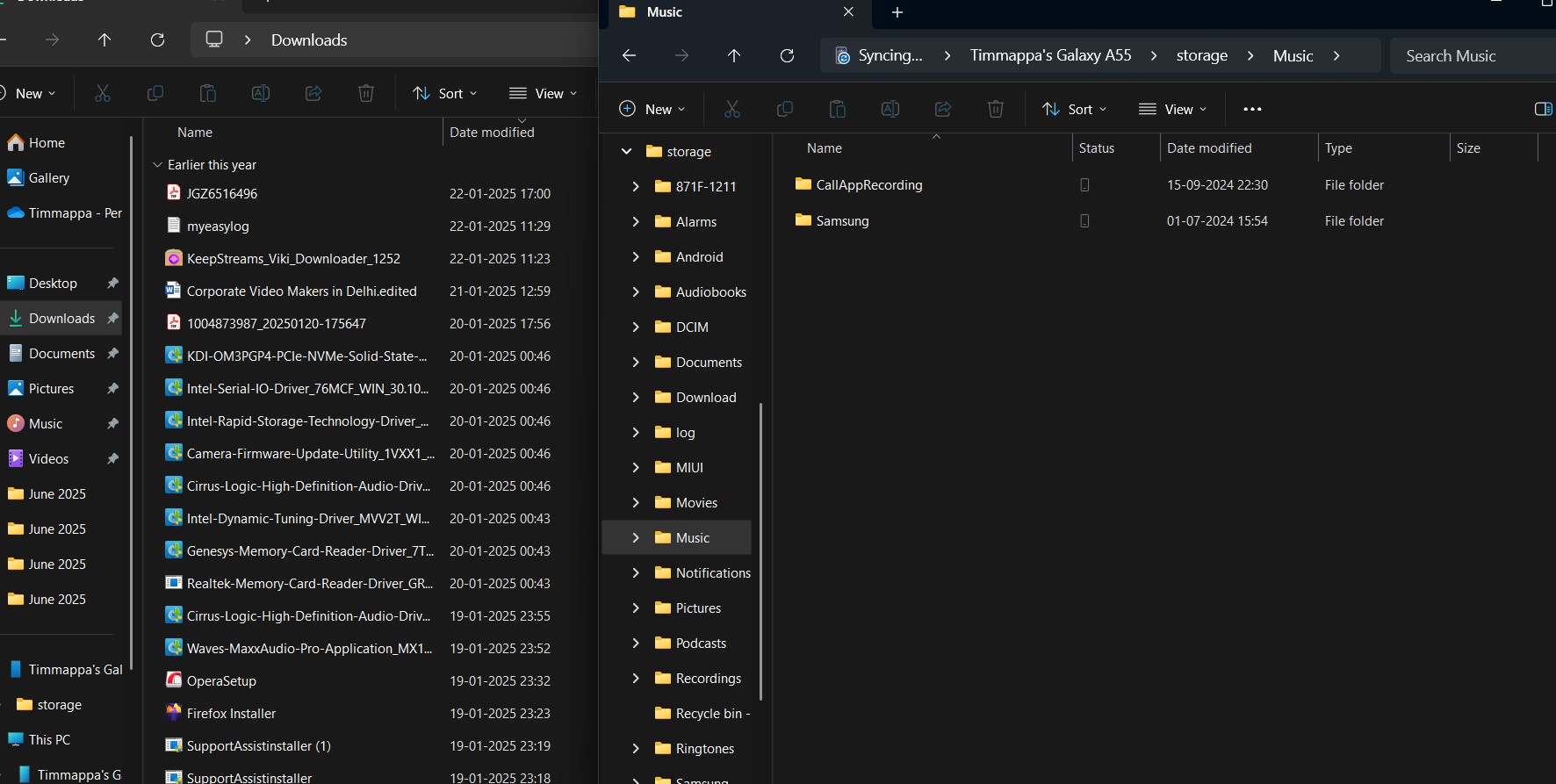Click Copy icon in Music window toolbar
This screenshot has width=1556, height=784.
click(x=785, y=109)
